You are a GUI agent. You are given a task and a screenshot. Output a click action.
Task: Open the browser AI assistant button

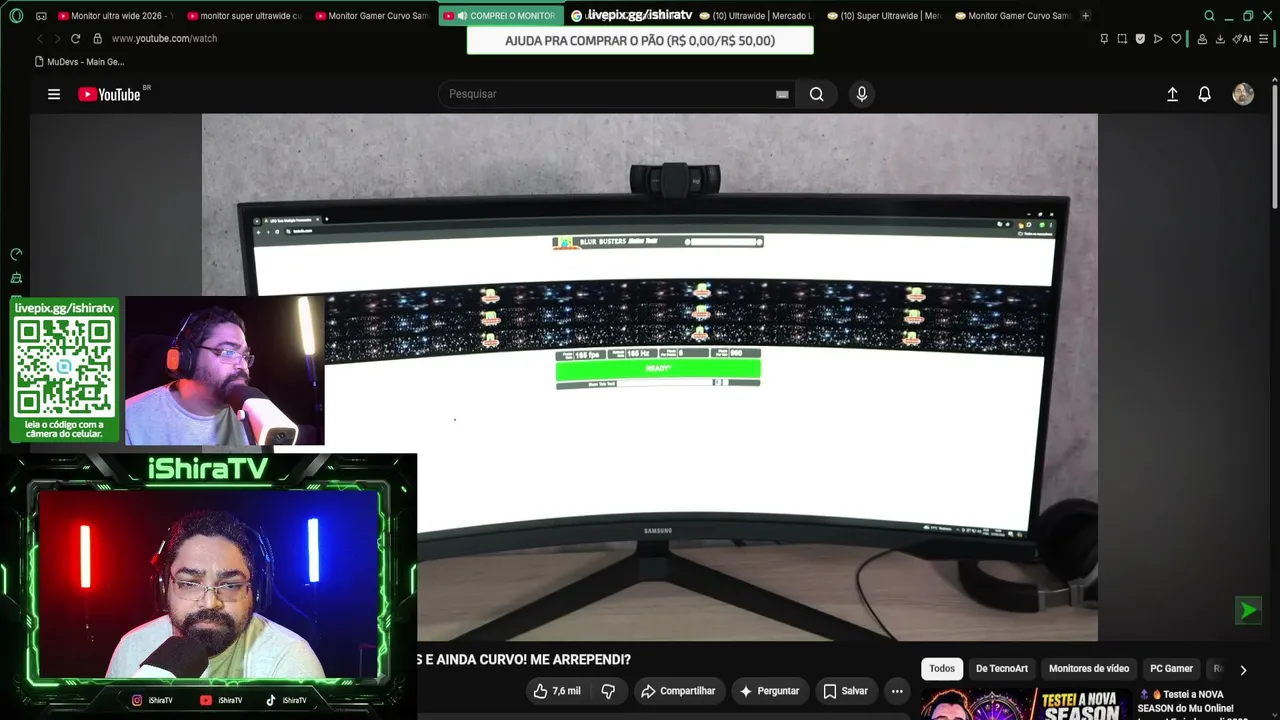tap(1242, 39)
